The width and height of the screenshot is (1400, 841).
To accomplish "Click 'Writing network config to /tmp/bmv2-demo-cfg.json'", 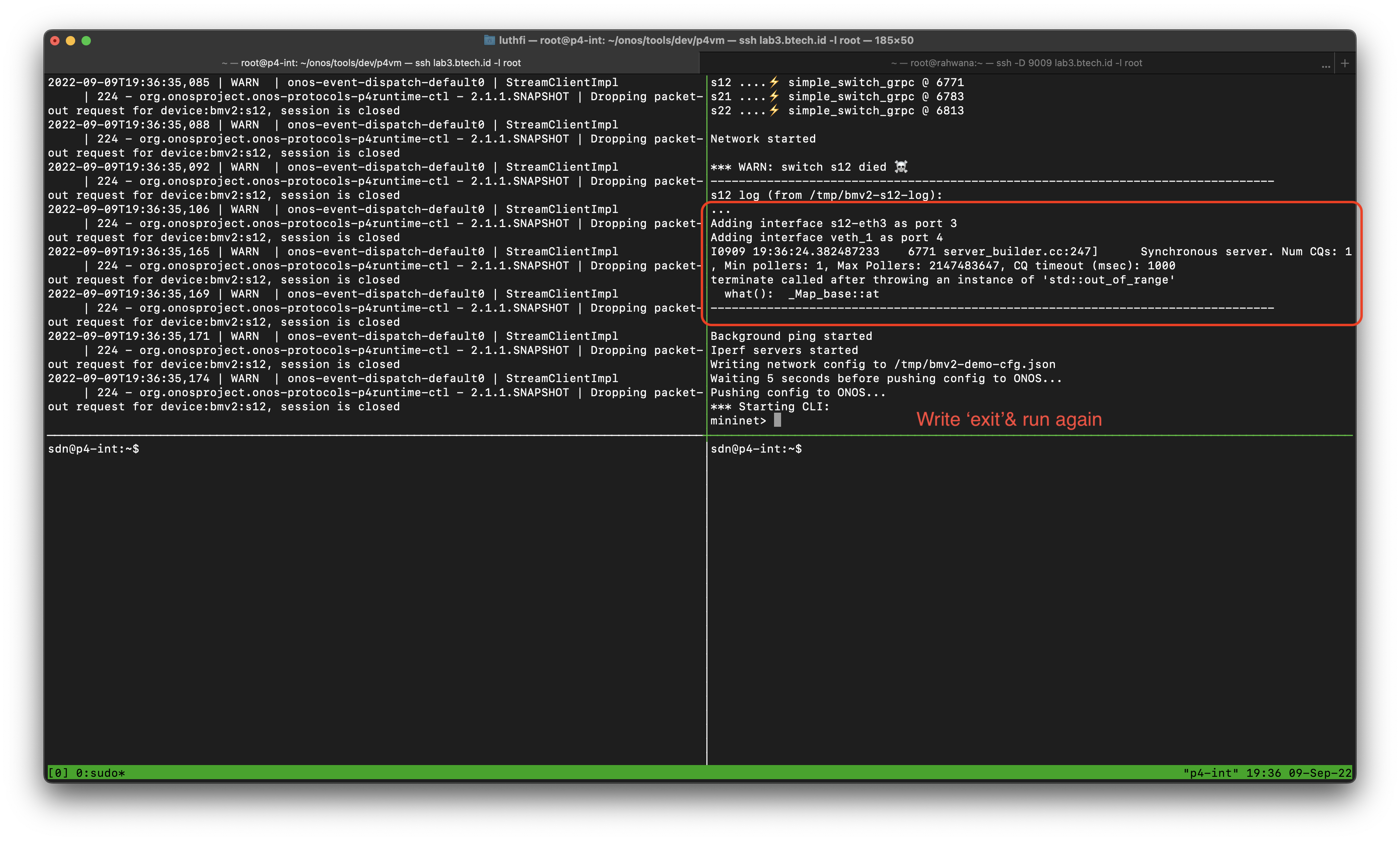I will click(x=883, y=365).
